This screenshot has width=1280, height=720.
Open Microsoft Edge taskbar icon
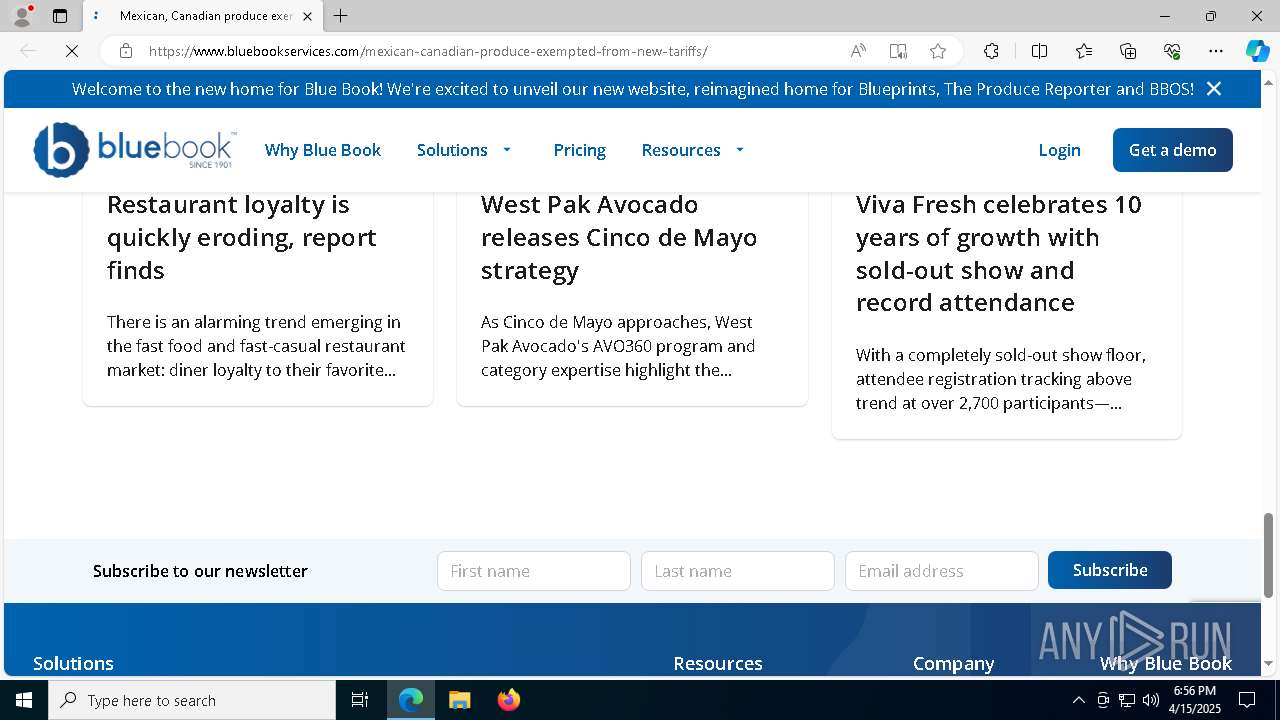(411, 700)
